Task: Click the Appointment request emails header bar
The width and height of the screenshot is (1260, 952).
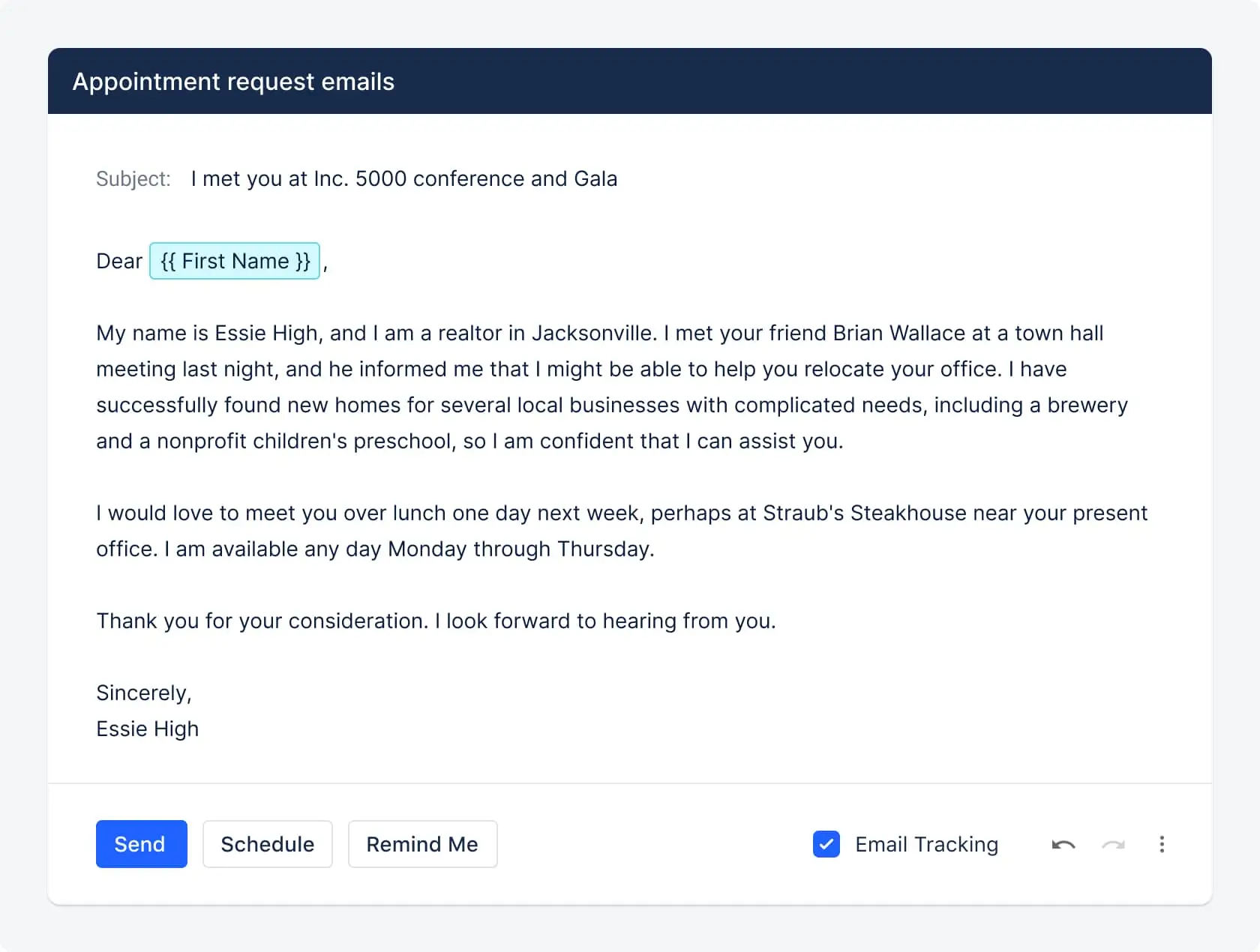Action: (x=233, y=81)
